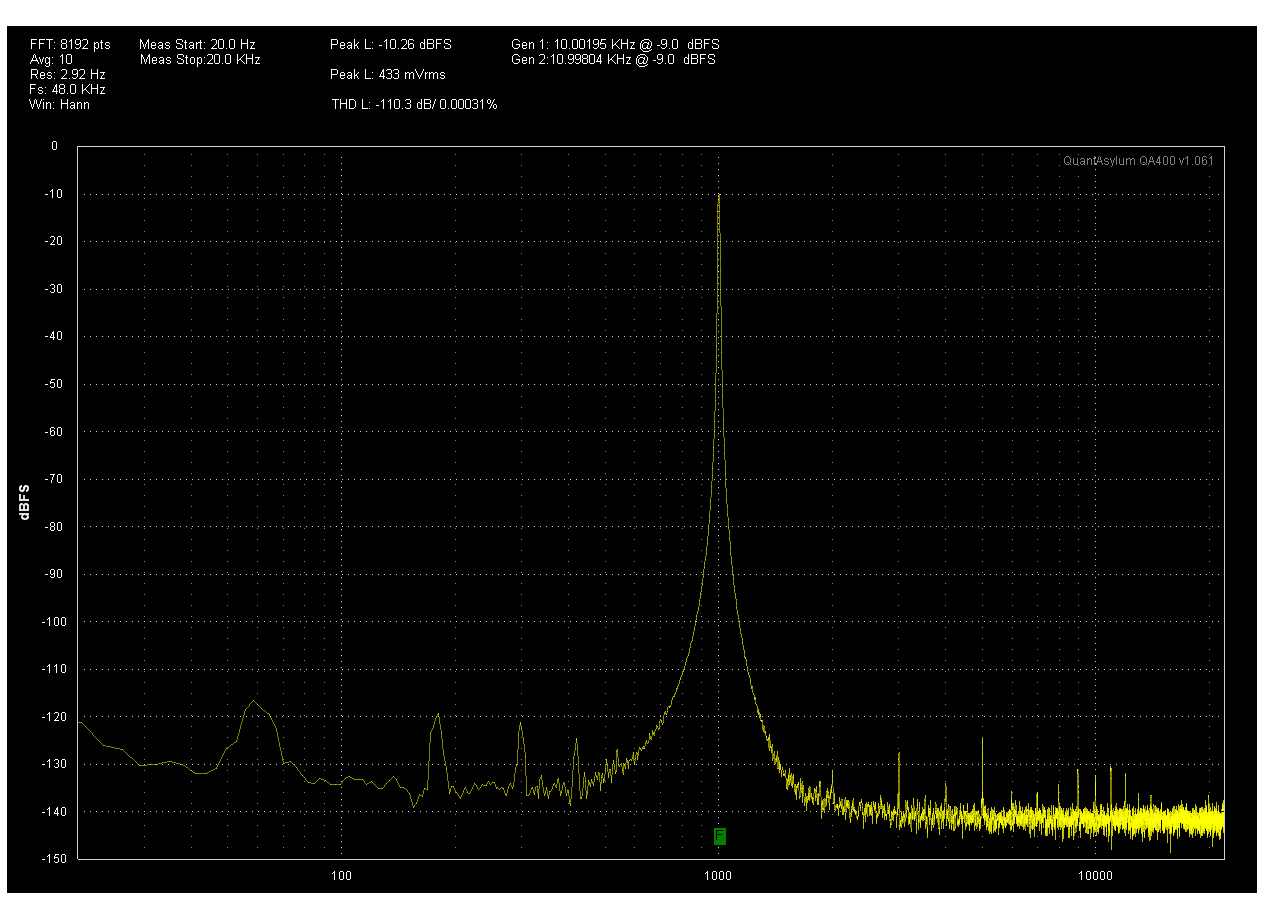Select the 'Peak L: 433 mVrms' reading

coord(388,75)
